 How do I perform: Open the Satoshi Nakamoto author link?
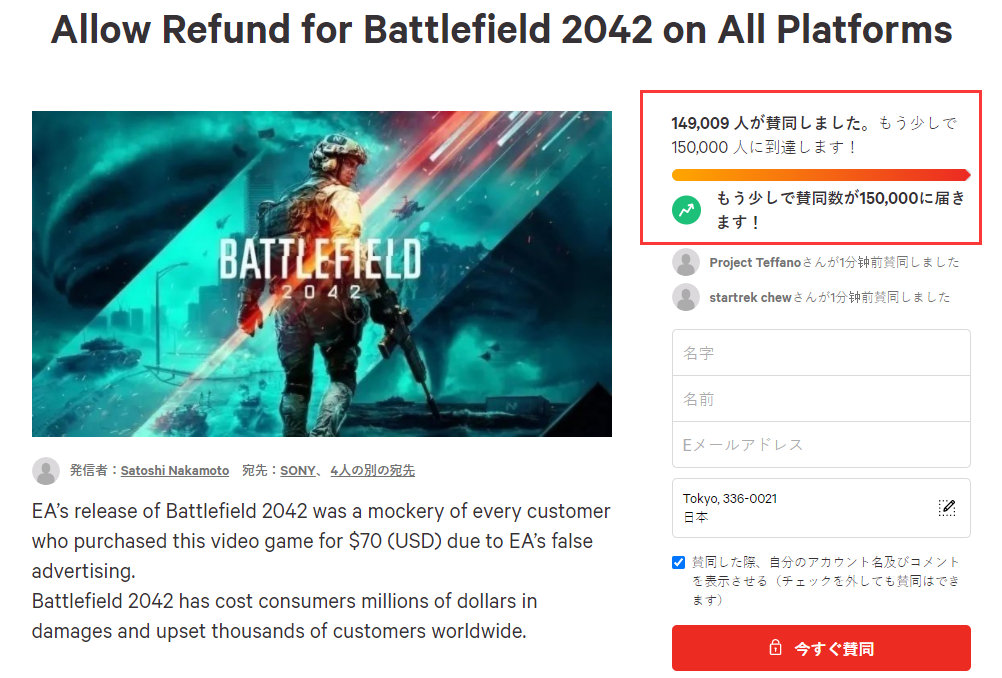point(174,471)
